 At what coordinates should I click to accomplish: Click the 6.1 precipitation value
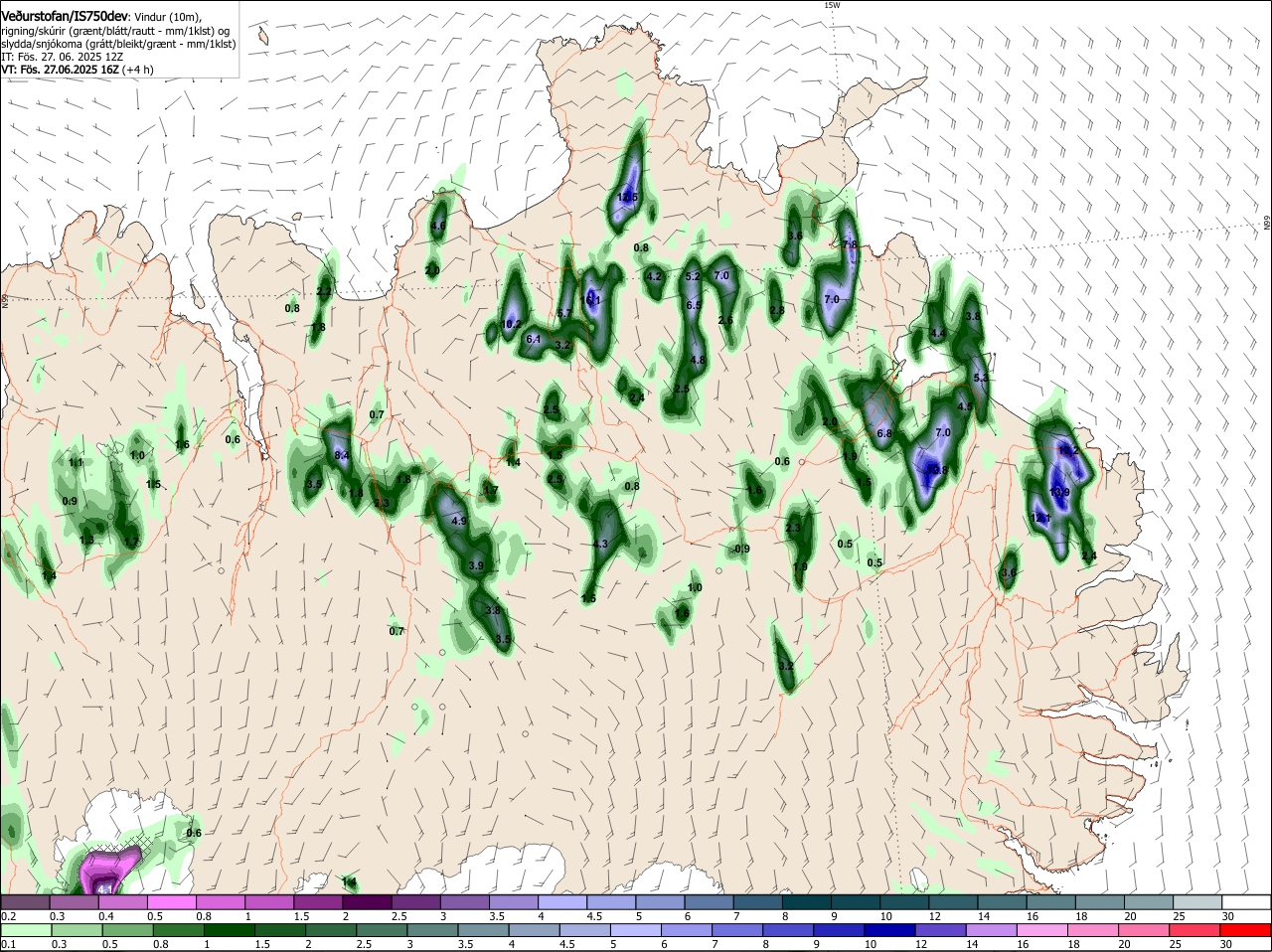[x=533, y=339]
